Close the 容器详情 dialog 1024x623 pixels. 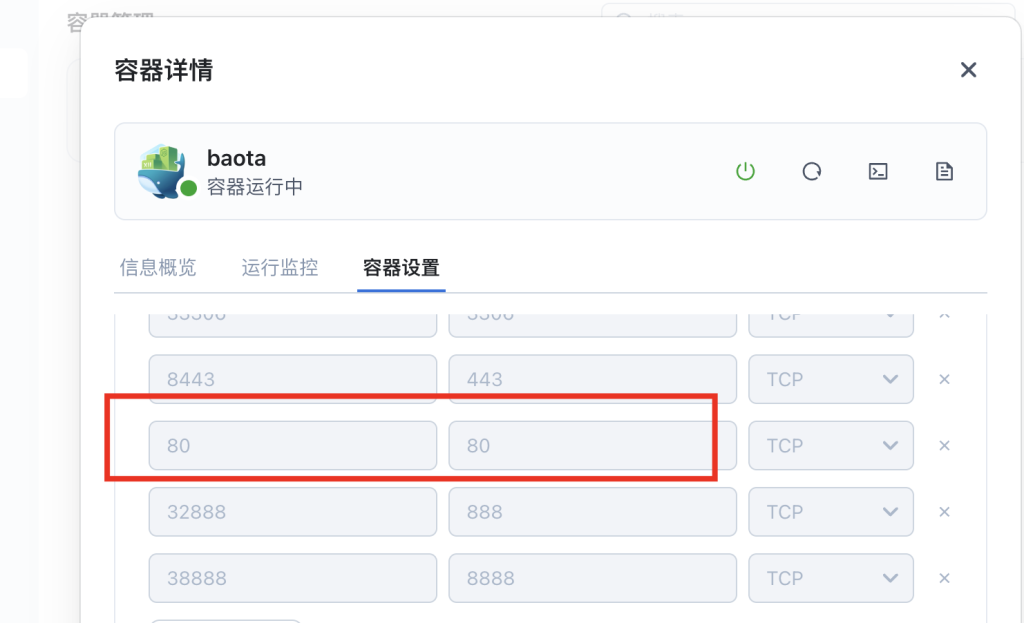(x=968, y=70)
